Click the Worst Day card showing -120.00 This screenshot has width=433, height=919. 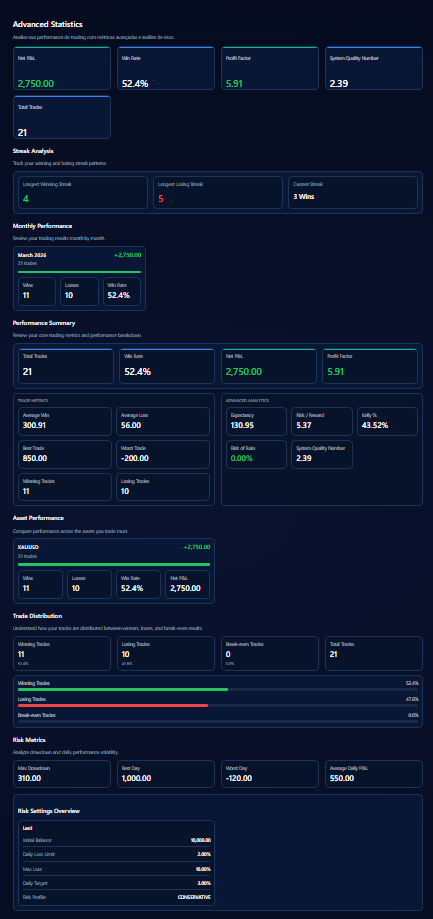270,774
